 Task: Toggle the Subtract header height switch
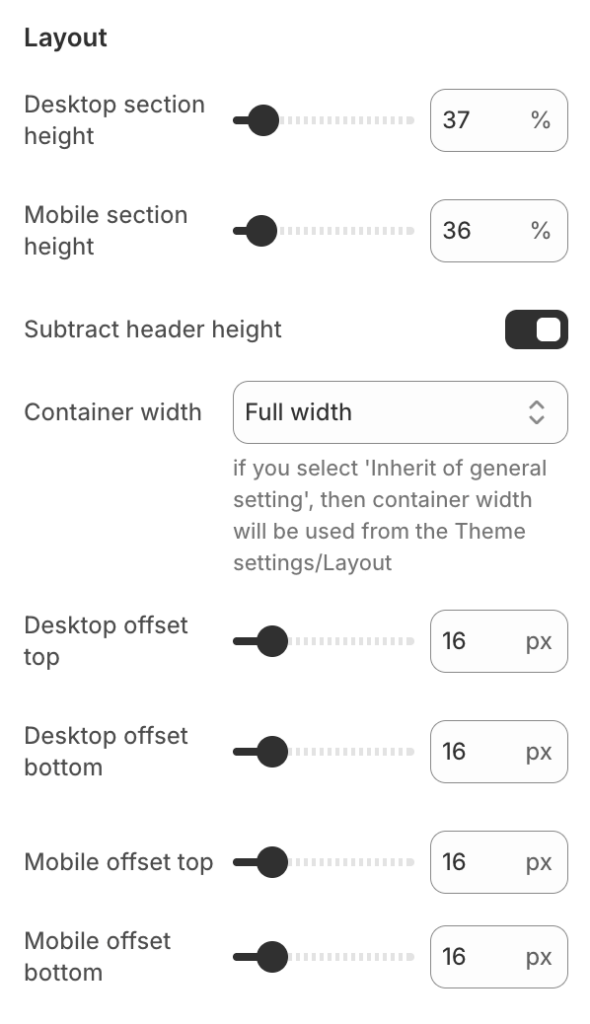tap(536, 329)
